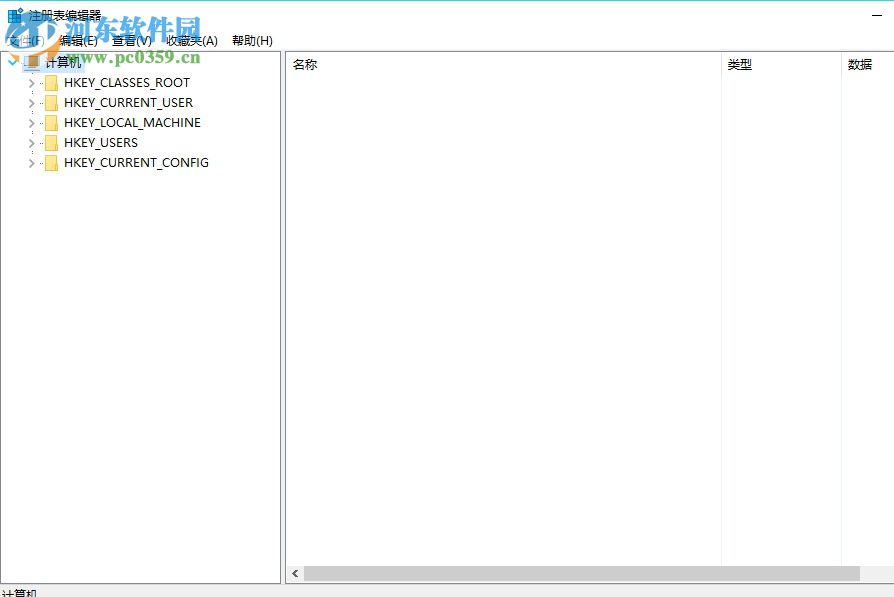
Task: Open the 帮助(H) menu
Action: [x=253, y=40]
